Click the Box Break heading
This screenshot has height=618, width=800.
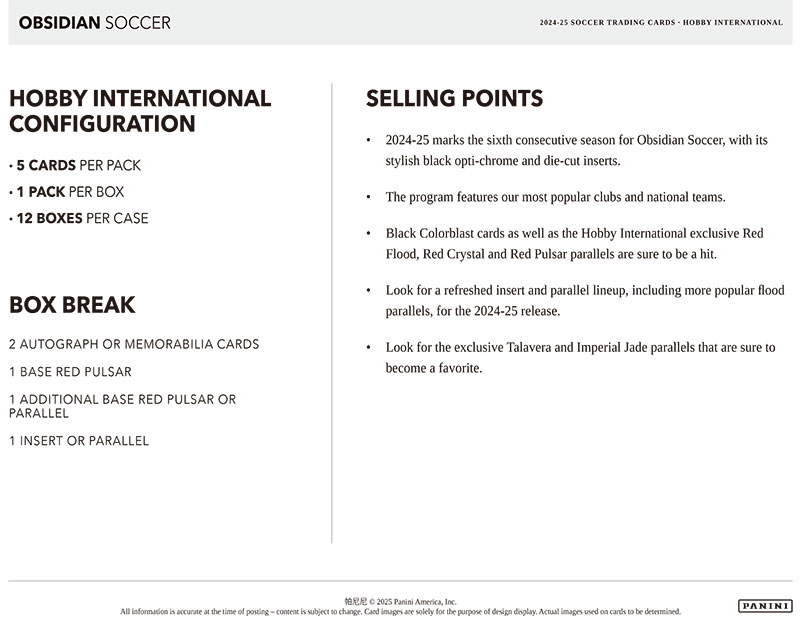(72, 305)
